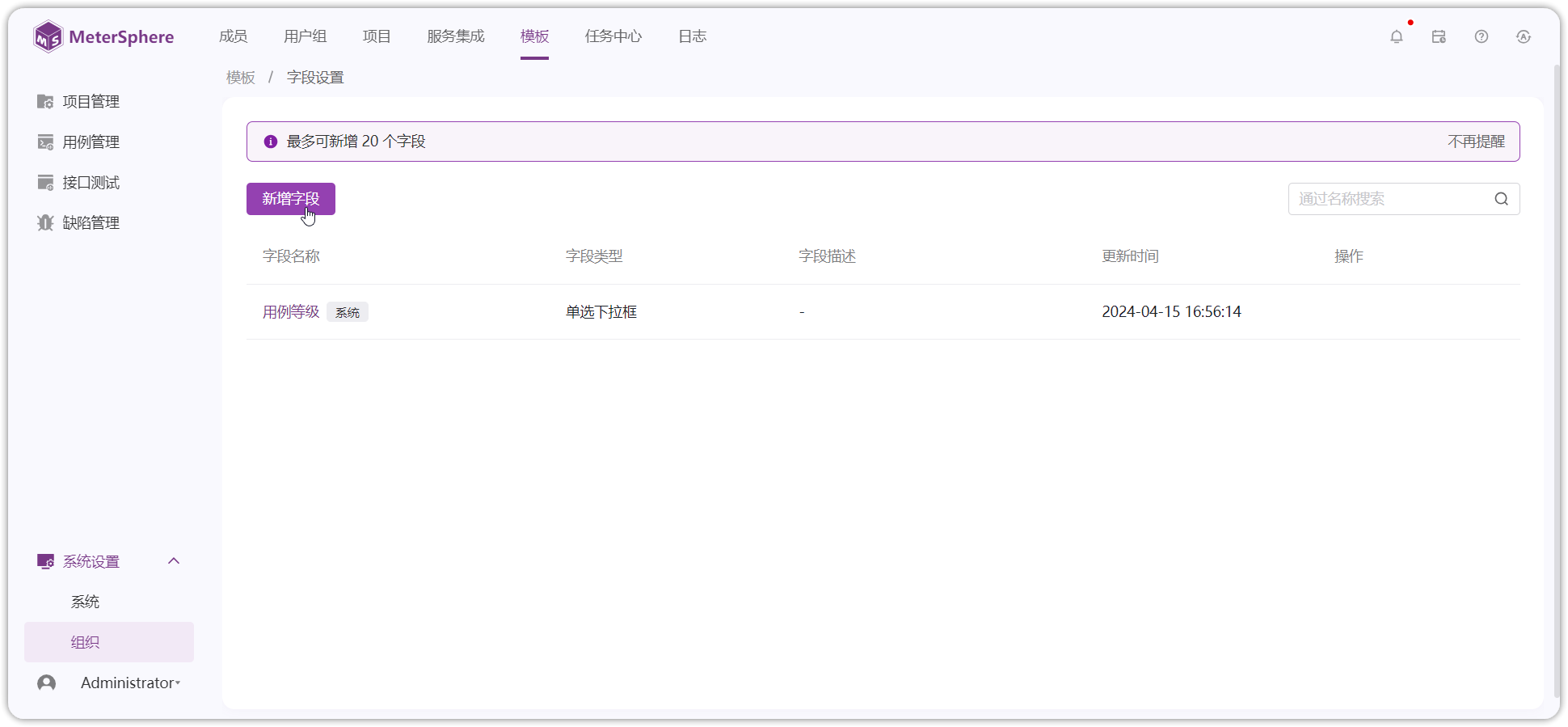Open the task center icon in header
The height and width of the screenshot is (727, 1568).
click(1439, 36)
